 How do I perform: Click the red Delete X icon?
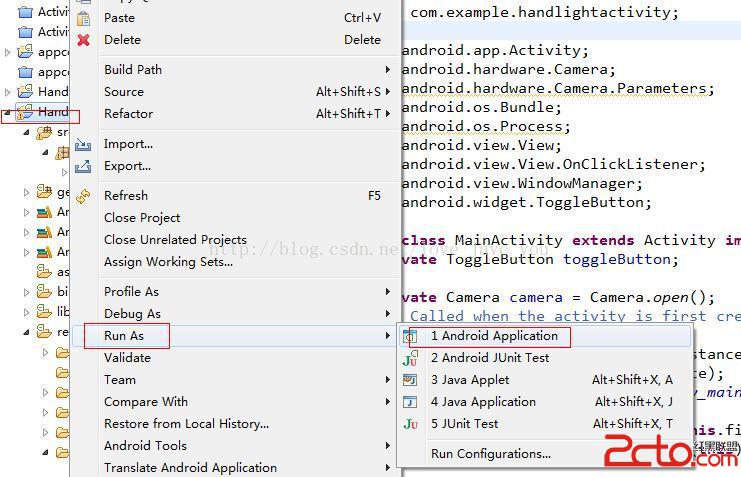[x=83, y=40]
